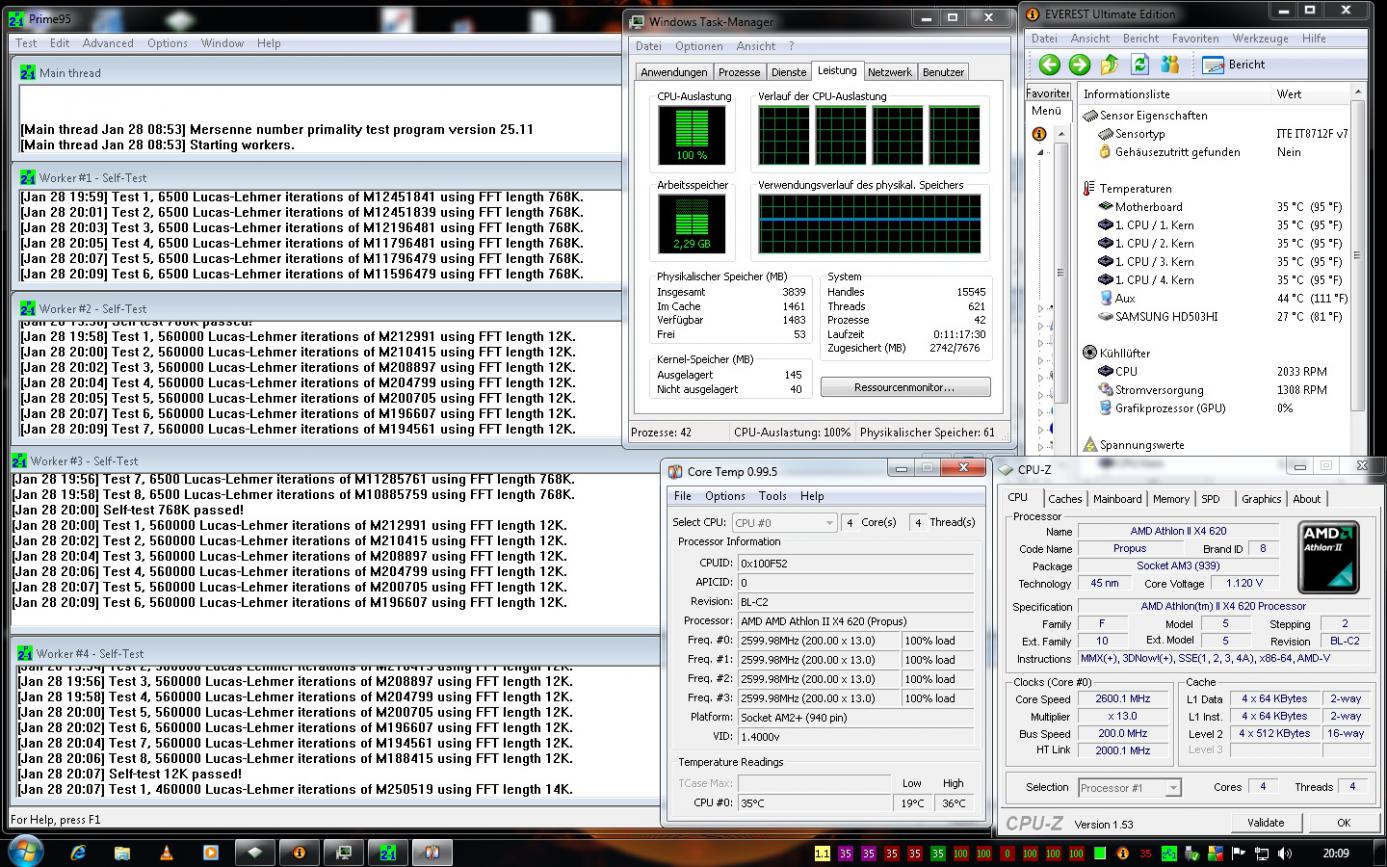
Task: Switch to the Dienste tab in Task Manager
Action: coord(788,72)
